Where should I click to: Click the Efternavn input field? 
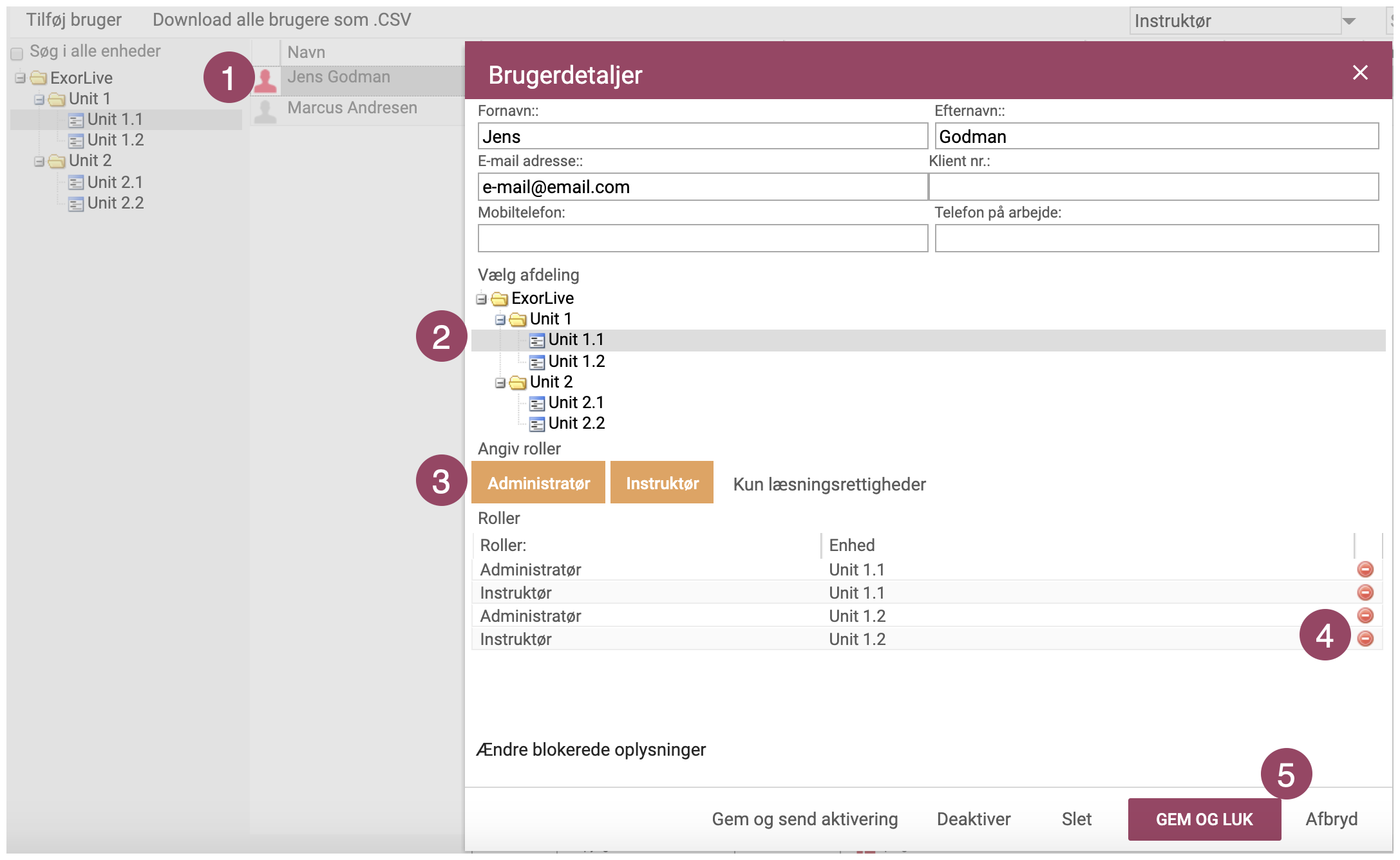(1157, 136)
